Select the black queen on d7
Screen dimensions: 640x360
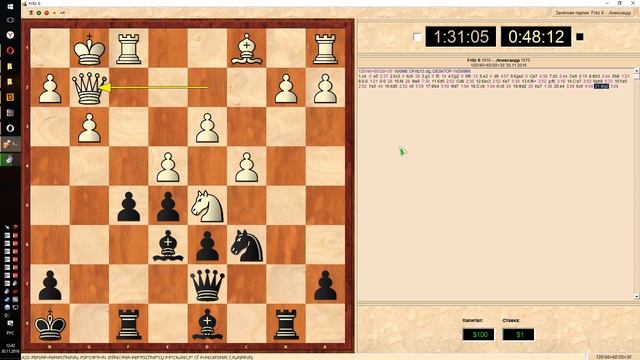click(207, 285)
